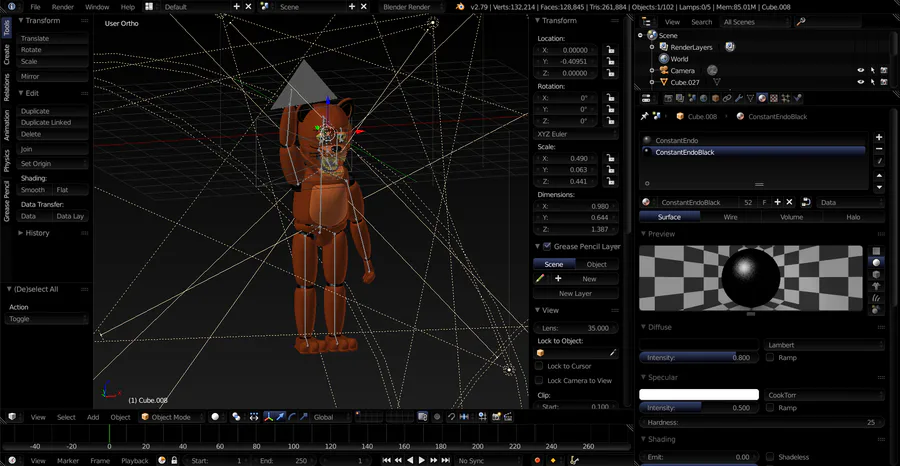Click the auto keyframe record button
The height and width of the screenshot is (466, 900).
[x=537, y=460]
